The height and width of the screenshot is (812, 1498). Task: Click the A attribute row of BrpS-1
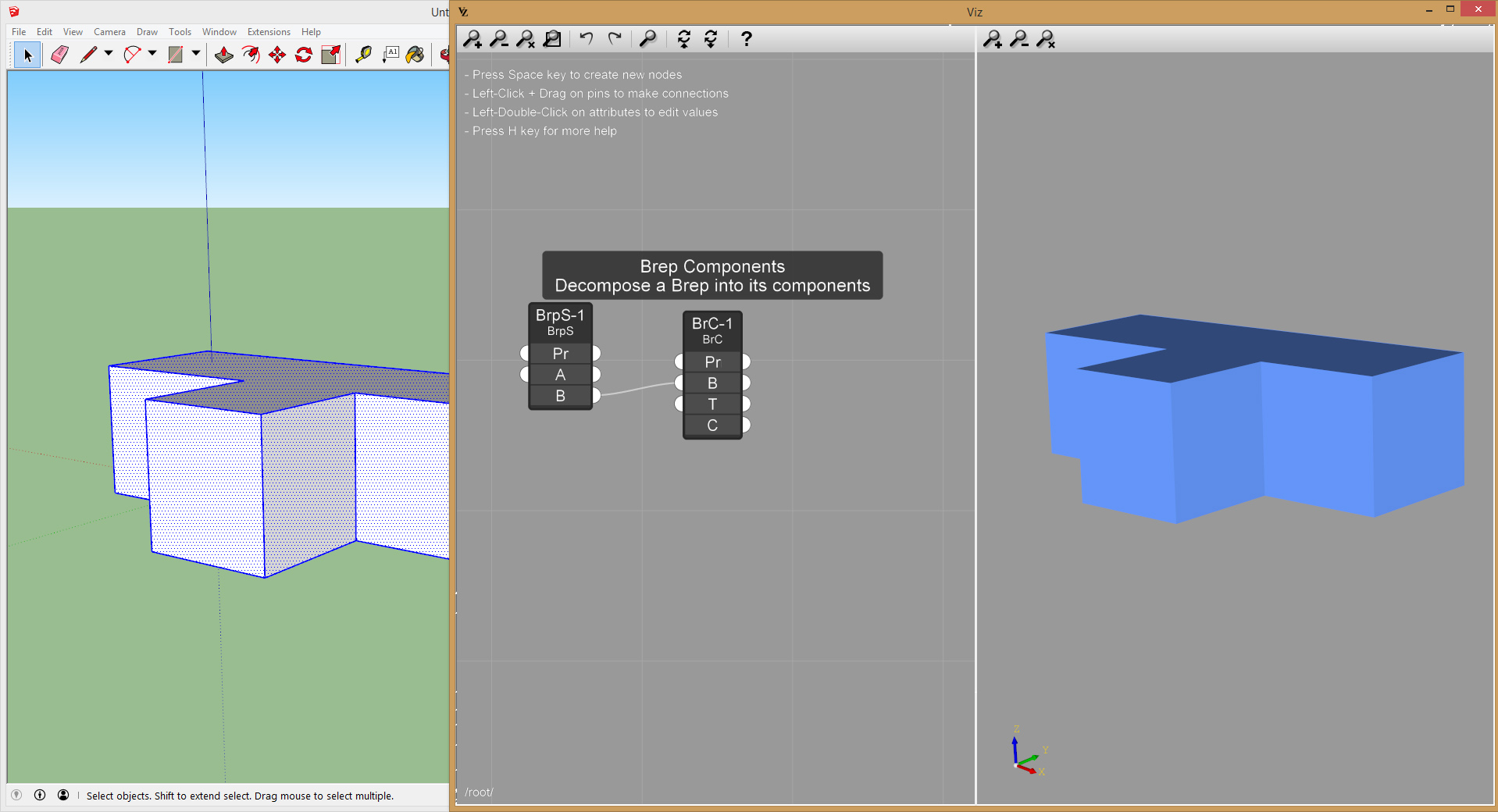click(560, 375)
